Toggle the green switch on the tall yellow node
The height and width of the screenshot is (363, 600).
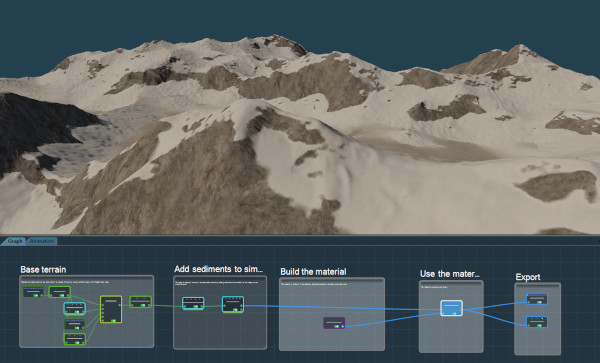pos(114,321)
